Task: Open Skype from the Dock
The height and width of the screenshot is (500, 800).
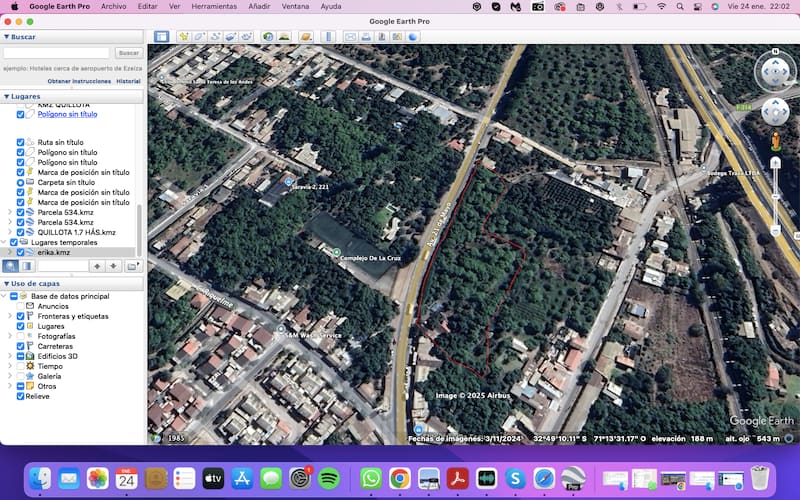Action: coord(516,479)
